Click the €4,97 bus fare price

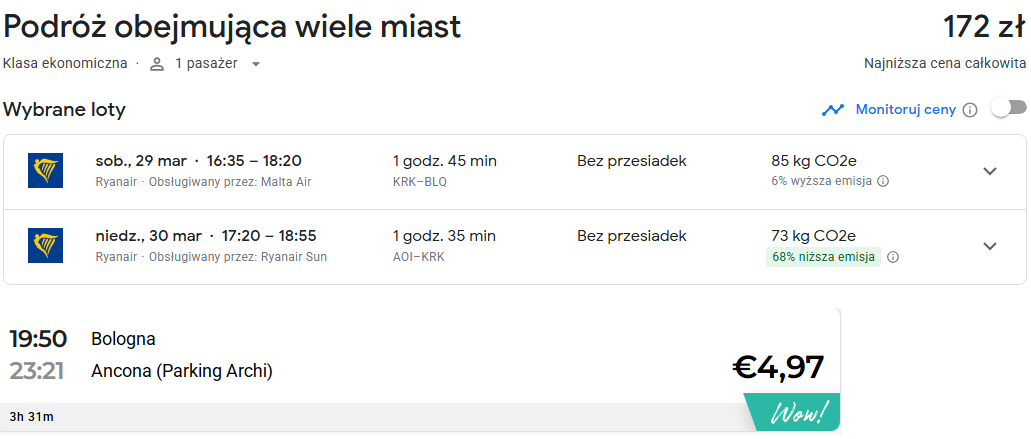[x=778, y=367]
